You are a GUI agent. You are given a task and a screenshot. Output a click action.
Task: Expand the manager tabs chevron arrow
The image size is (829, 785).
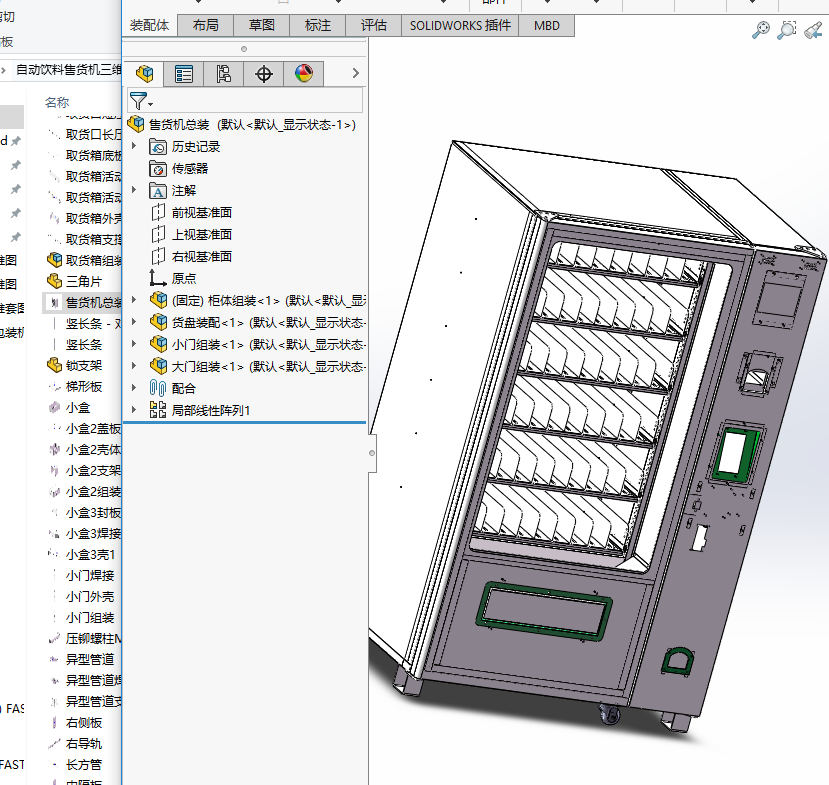coord(355,73)
